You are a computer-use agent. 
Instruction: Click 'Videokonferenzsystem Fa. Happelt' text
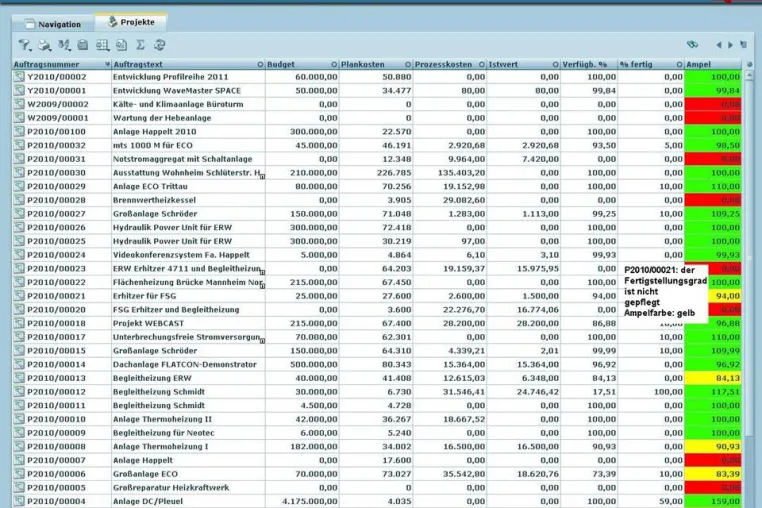point(181,255)
